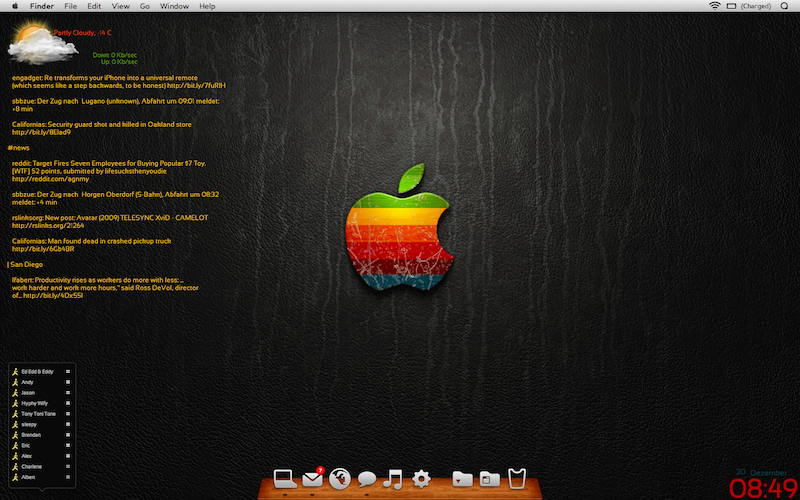Click the (Charged) battery status text
The width and height of the screenshot is (800, 500).
756,6
